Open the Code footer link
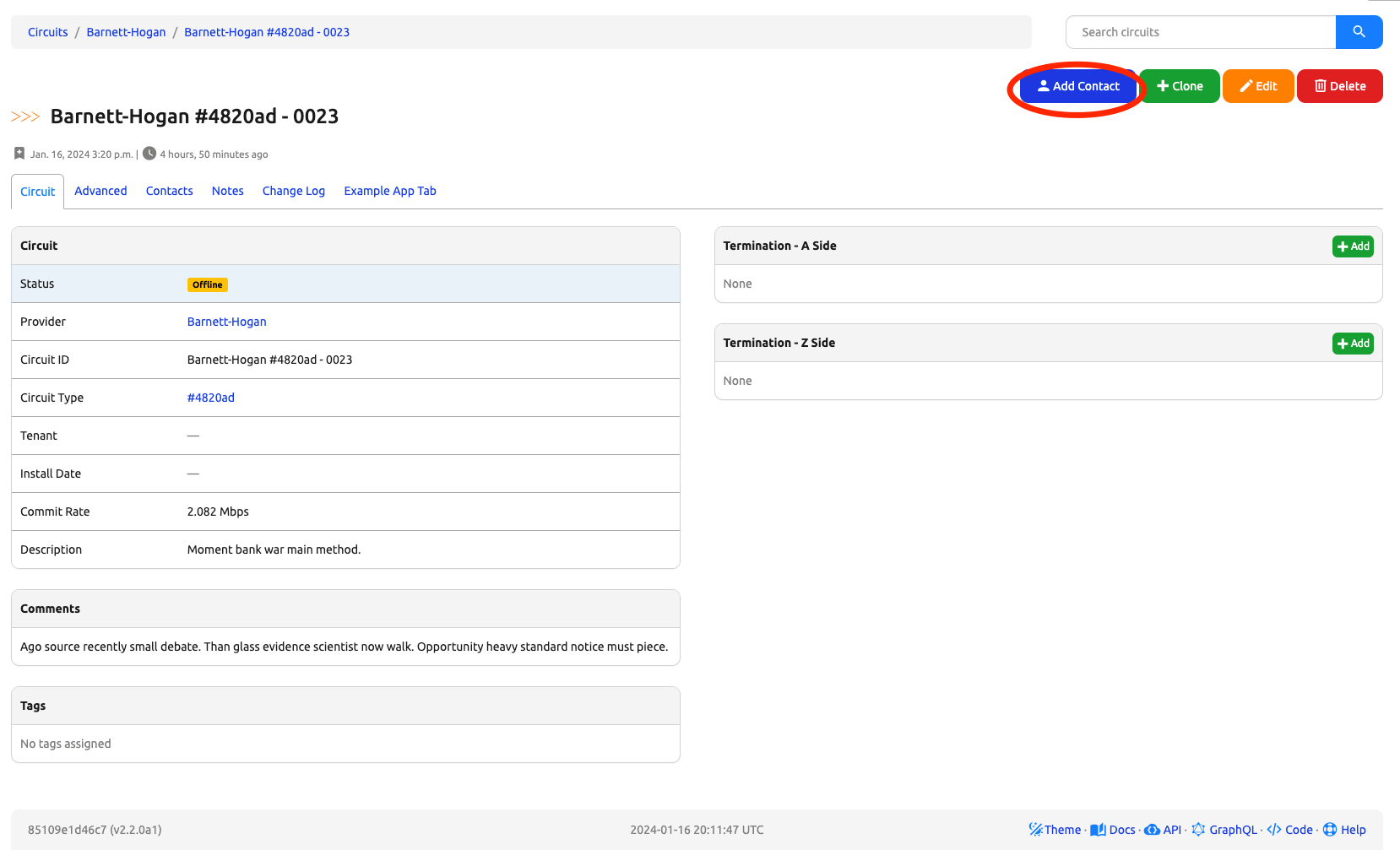Image resolution: width=1400 pixels, height=850 pixels. [1290, 830]
